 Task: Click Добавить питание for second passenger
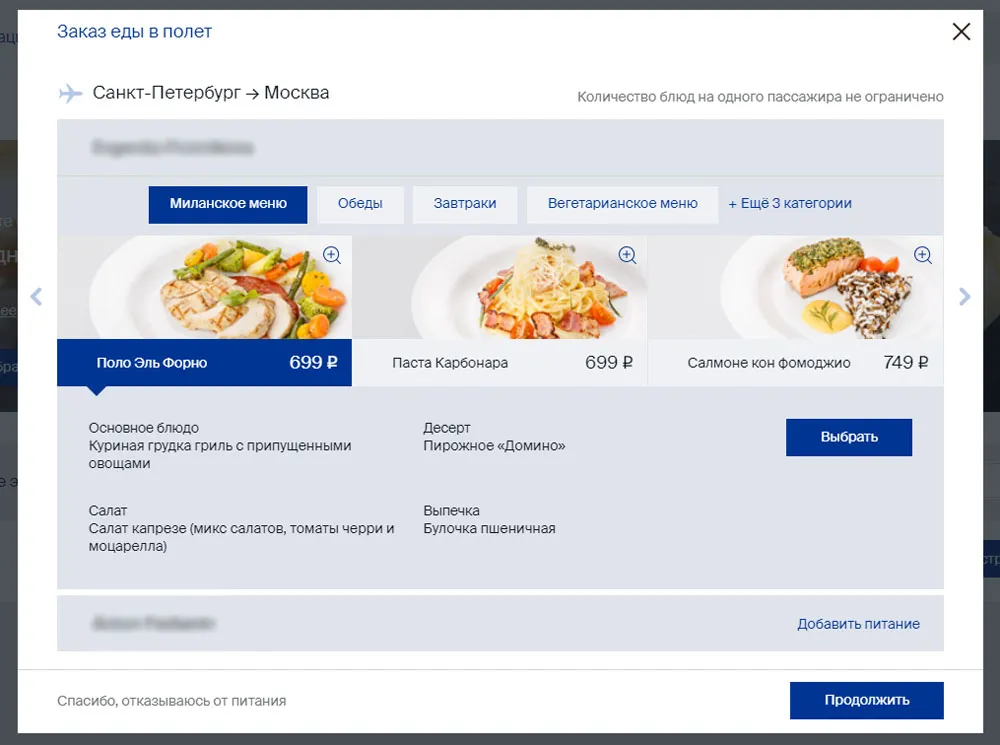pos(858,624)
